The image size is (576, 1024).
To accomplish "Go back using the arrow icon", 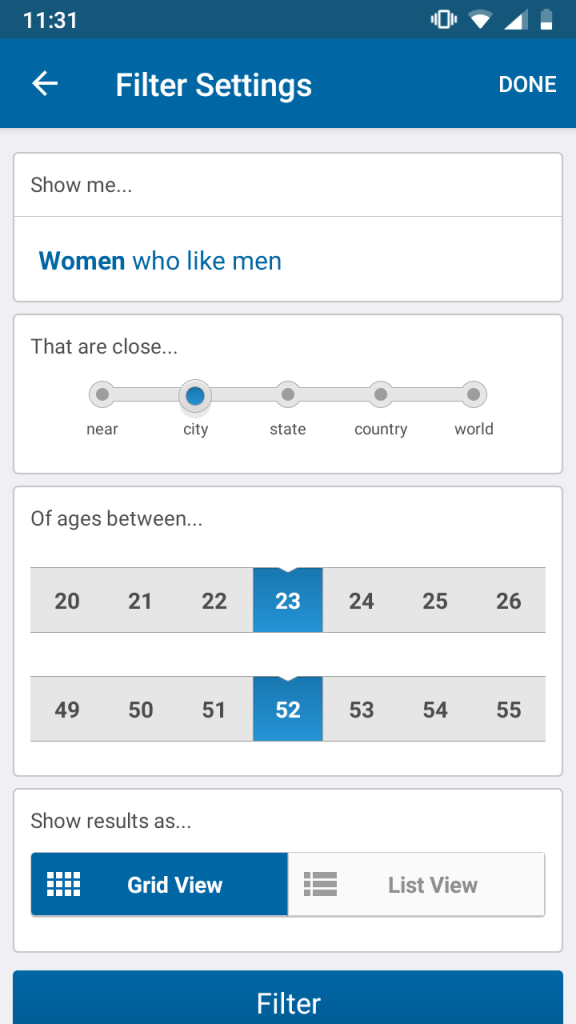I will [x=44, y=84].
